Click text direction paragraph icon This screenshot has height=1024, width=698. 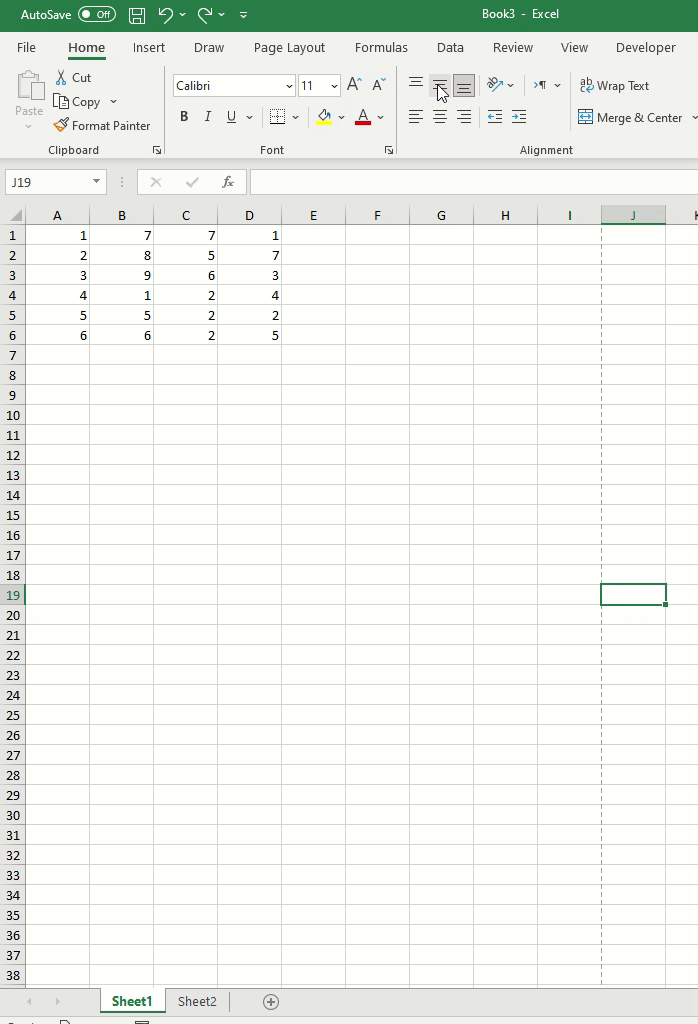click(x=540, y=85)
